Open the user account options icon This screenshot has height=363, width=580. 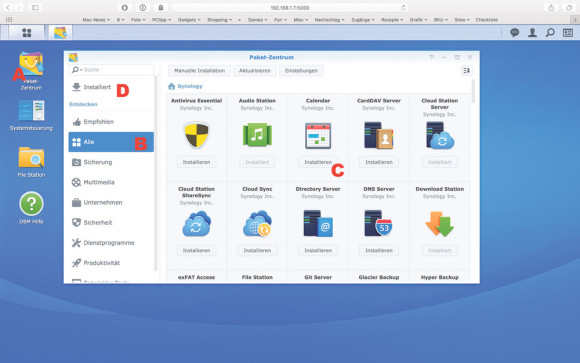[x=532, y=33]
